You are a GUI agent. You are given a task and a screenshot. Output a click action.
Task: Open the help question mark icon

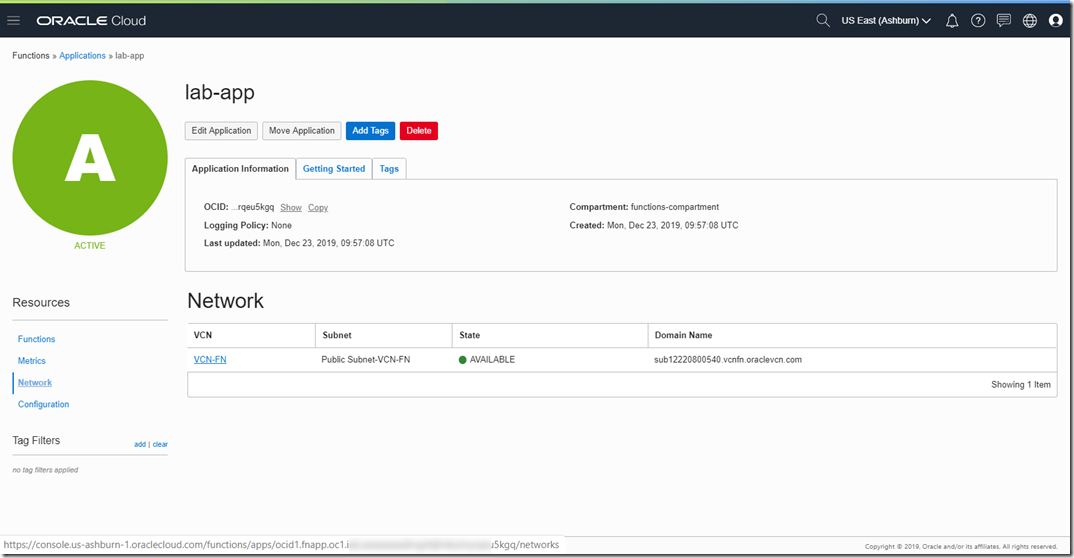pos(978,21)
